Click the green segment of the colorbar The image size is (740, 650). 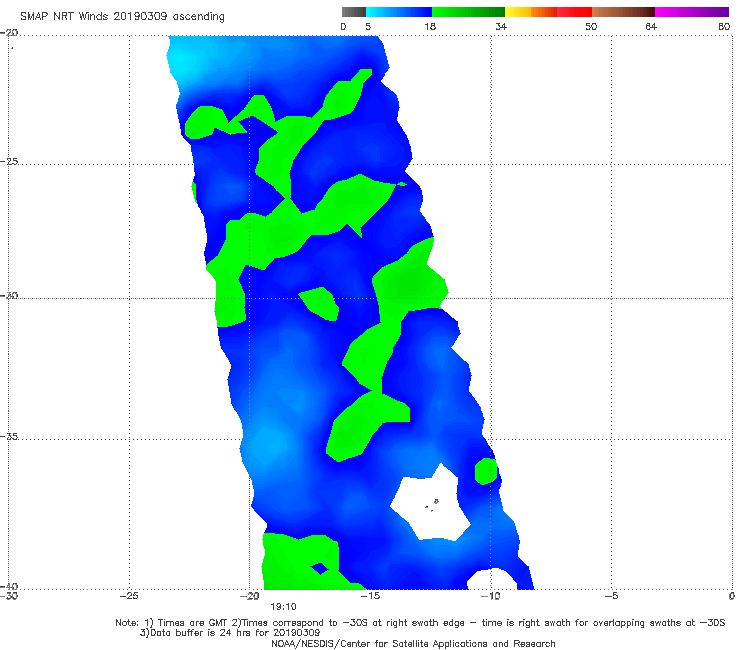(x=468, y=12)
